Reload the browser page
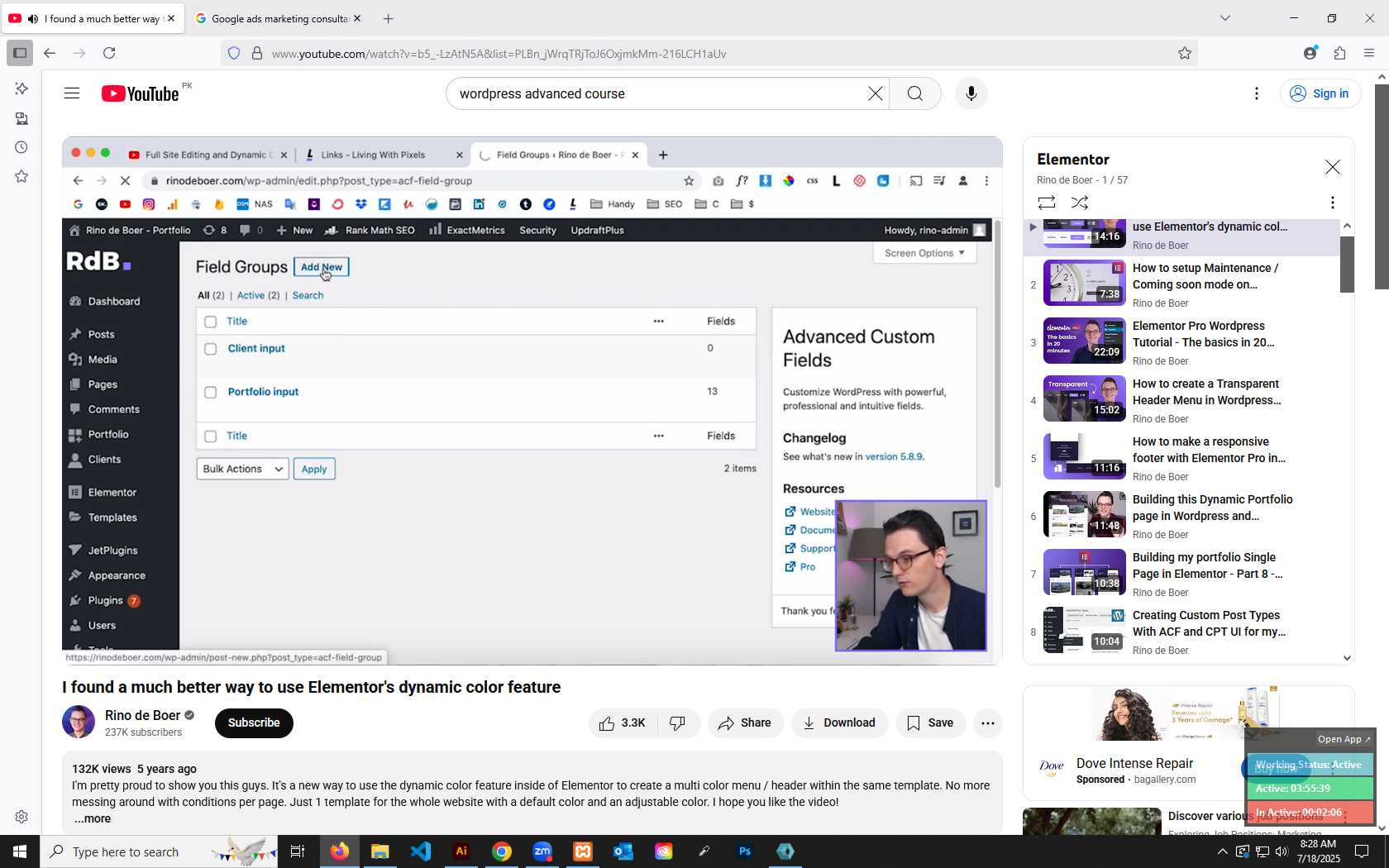 109,54
